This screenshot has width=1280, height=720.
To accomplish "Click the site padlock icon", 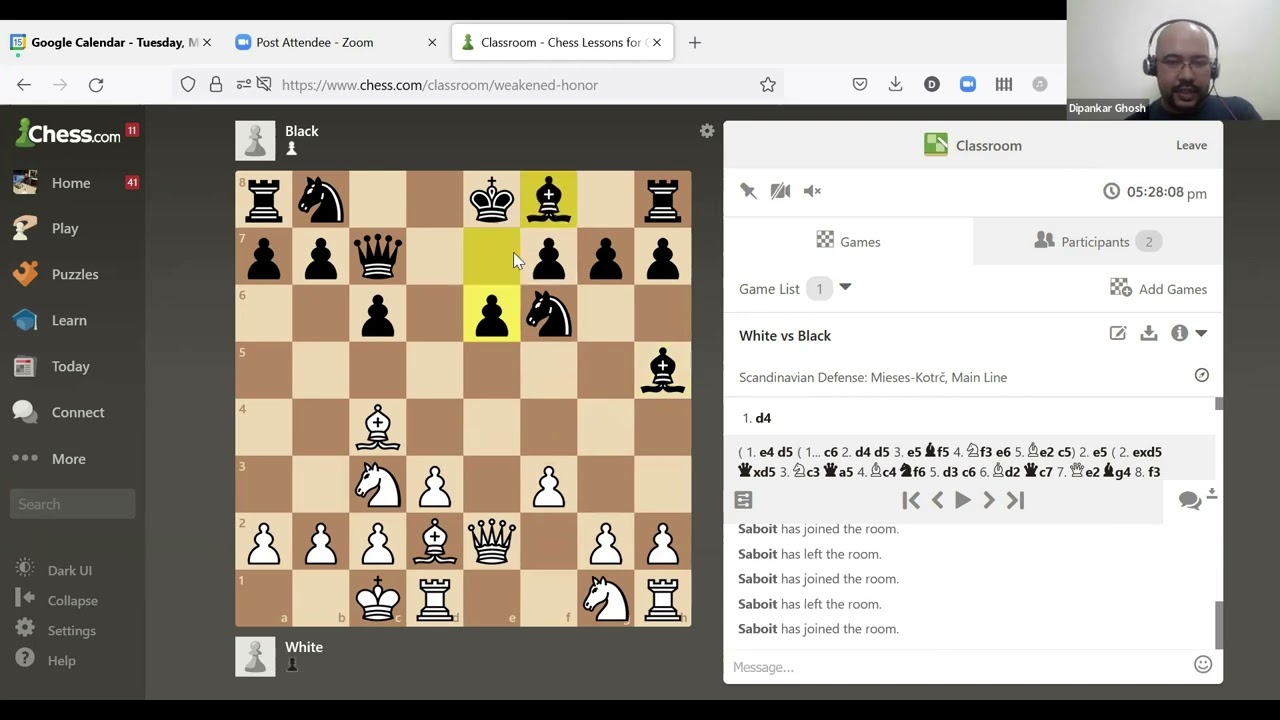I will point(216,85).
